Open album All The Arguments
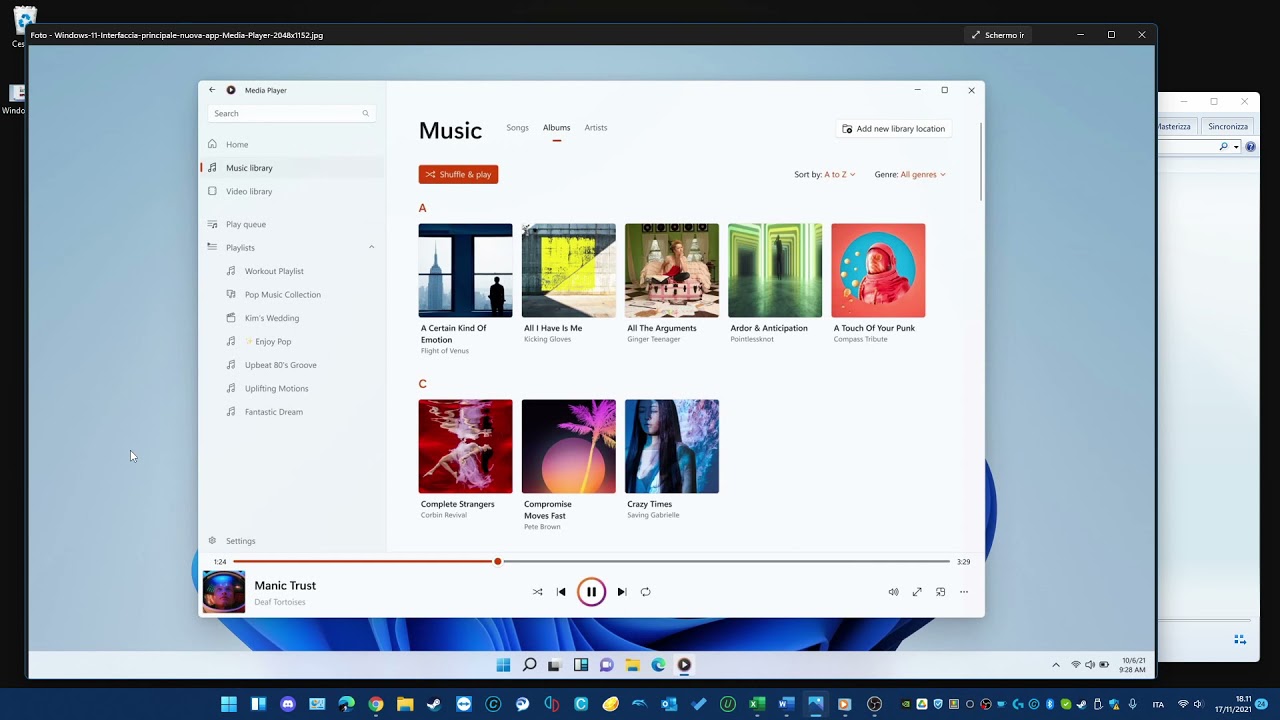Image resolution: width=1280 pixels, height=720 pixels. click(671, 270)
